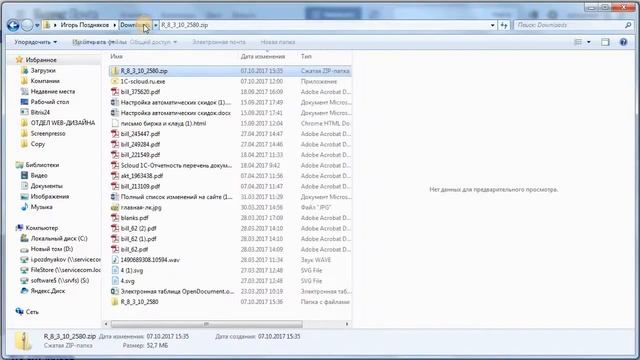
Task: Sort by the Дата изменения column header
Action: (263, 56)
